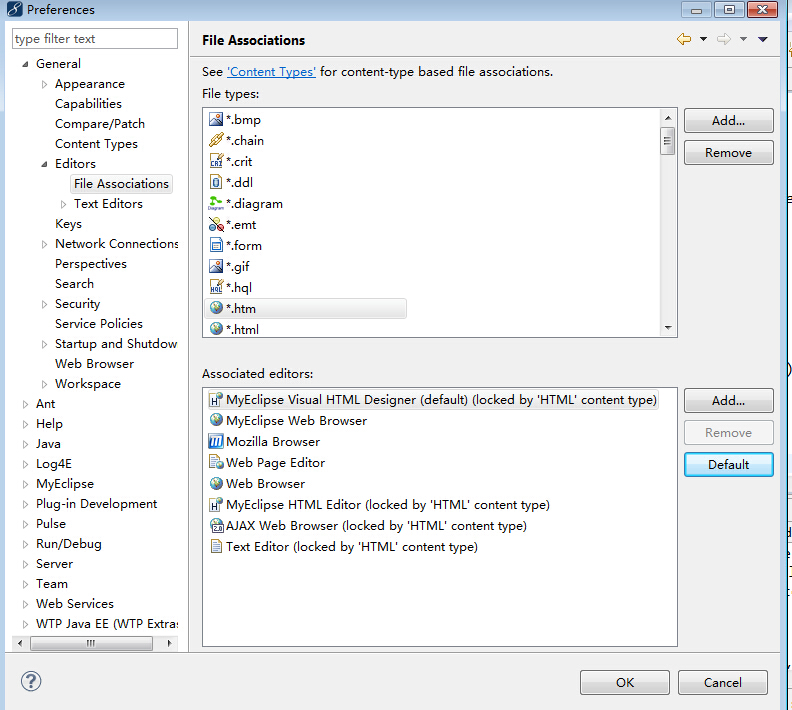Select the *.diagram file type entry
Image resolution: width=792 pixels, height=710 pixels.
point(254,204)
